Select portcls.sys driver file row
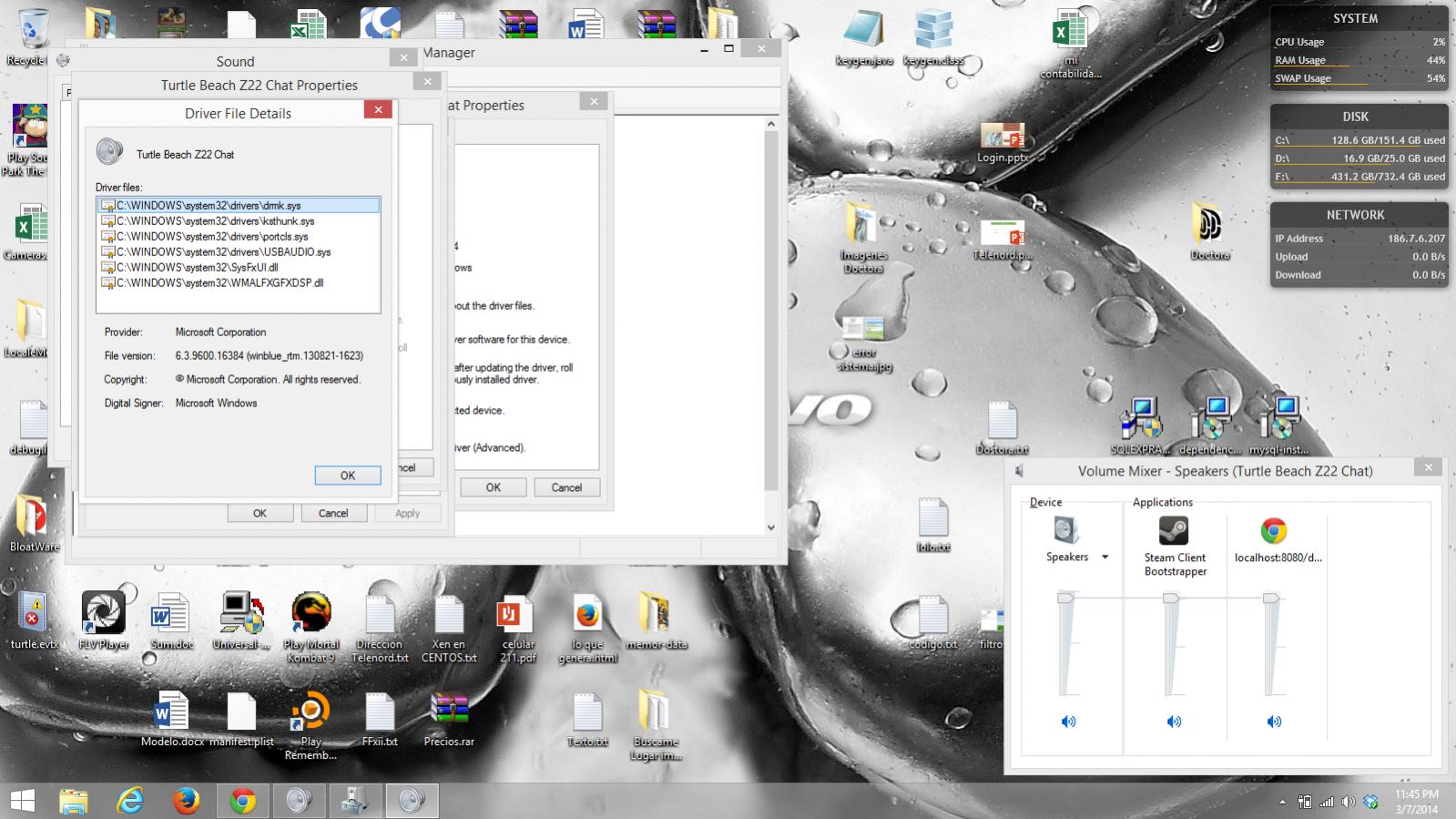Image resolution: width=1456 pixels, height=819 pixels. coord(239,237)
